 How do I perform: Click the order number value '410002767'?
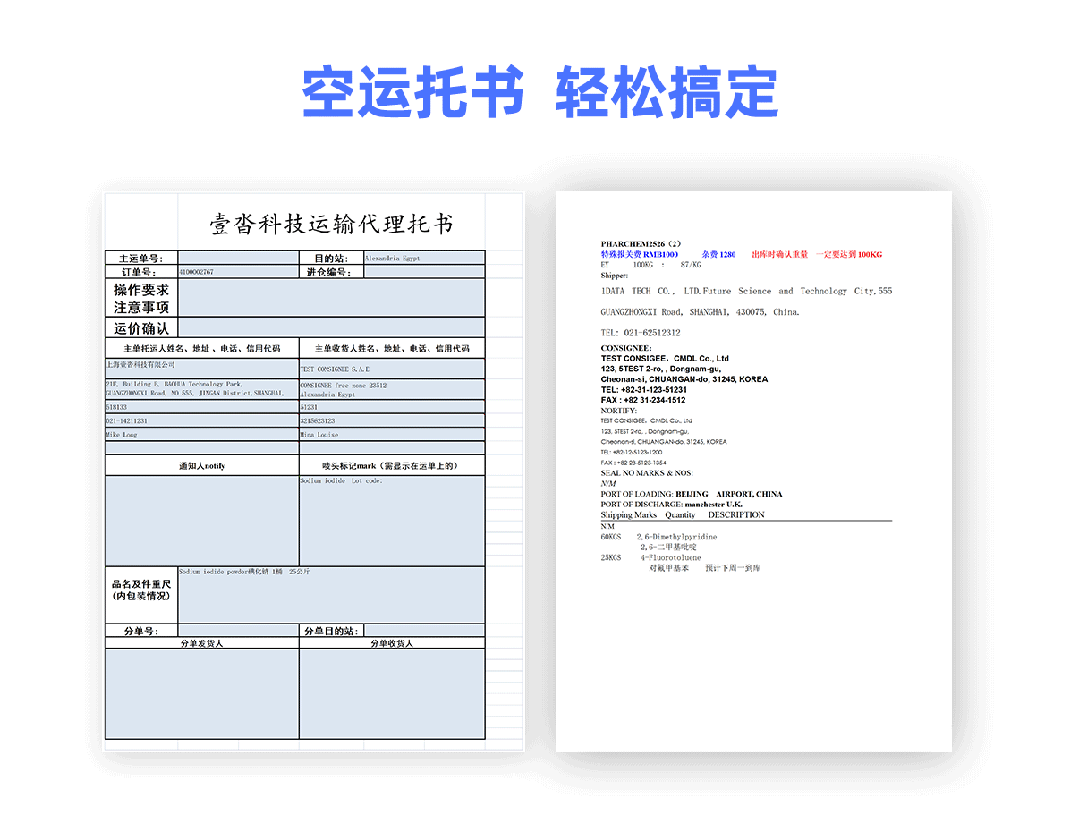(x=197, y=272)
